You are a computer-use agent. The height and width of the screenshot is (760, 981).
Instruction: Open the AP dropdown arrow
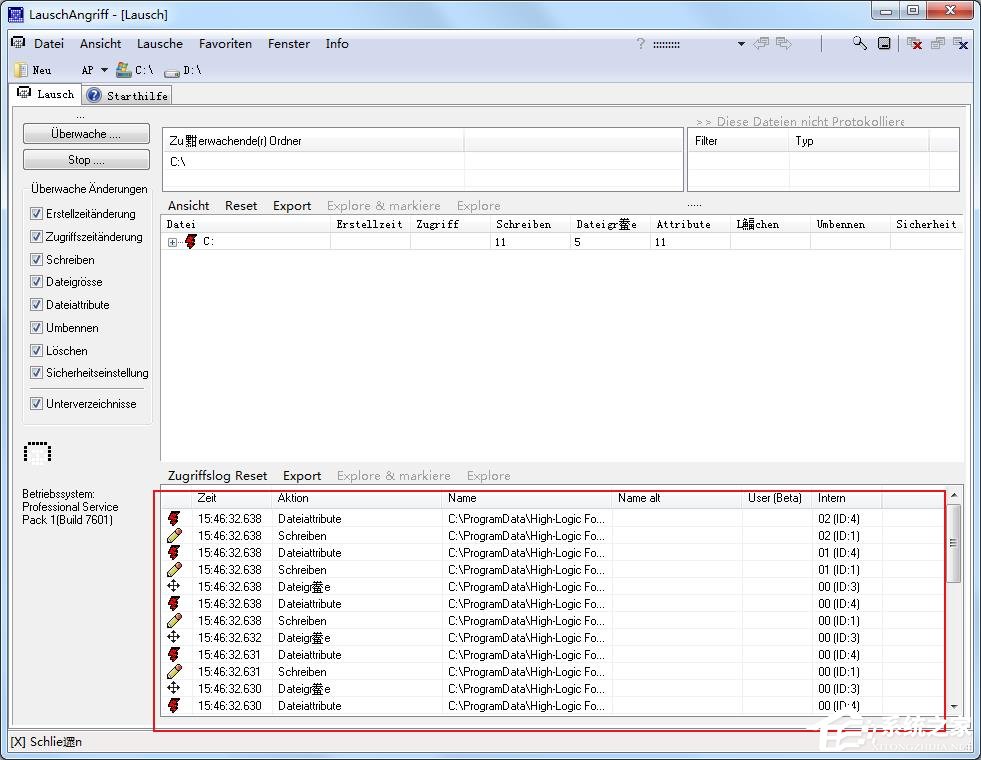coord(104,70)
